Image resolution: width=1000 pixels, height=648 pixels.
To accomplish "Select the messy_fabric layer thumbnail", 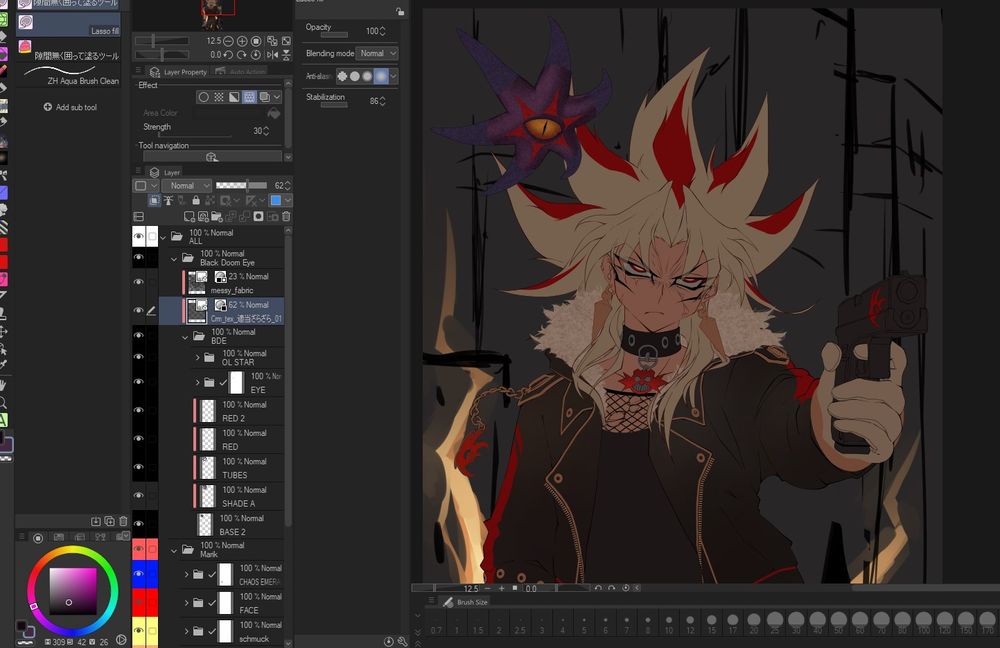I will pos(197,283).
